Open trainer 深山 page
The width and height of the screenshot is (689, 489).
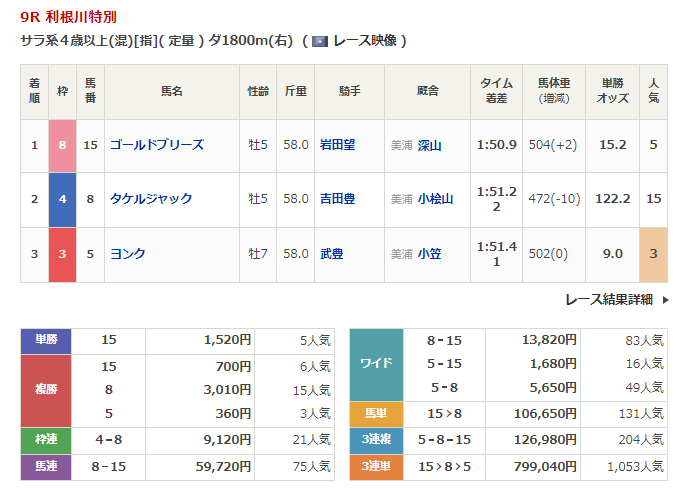[x=429, y=145]
